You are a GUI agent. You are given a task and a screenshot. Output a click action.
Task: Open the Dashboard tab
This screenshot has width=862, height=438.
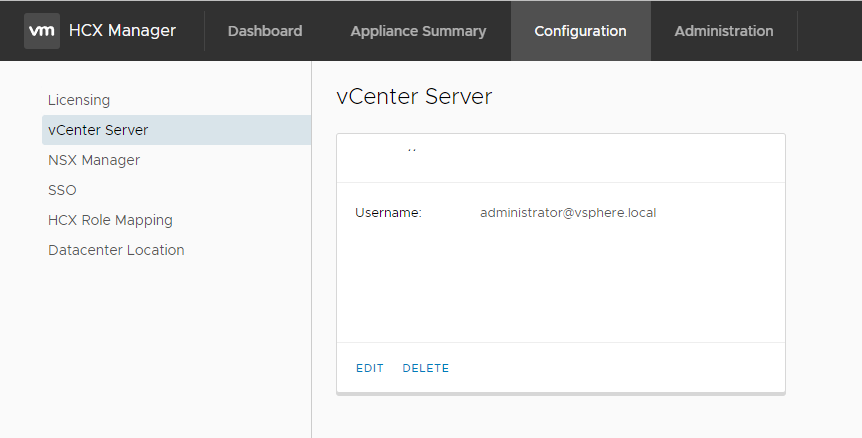coord(265,31)
